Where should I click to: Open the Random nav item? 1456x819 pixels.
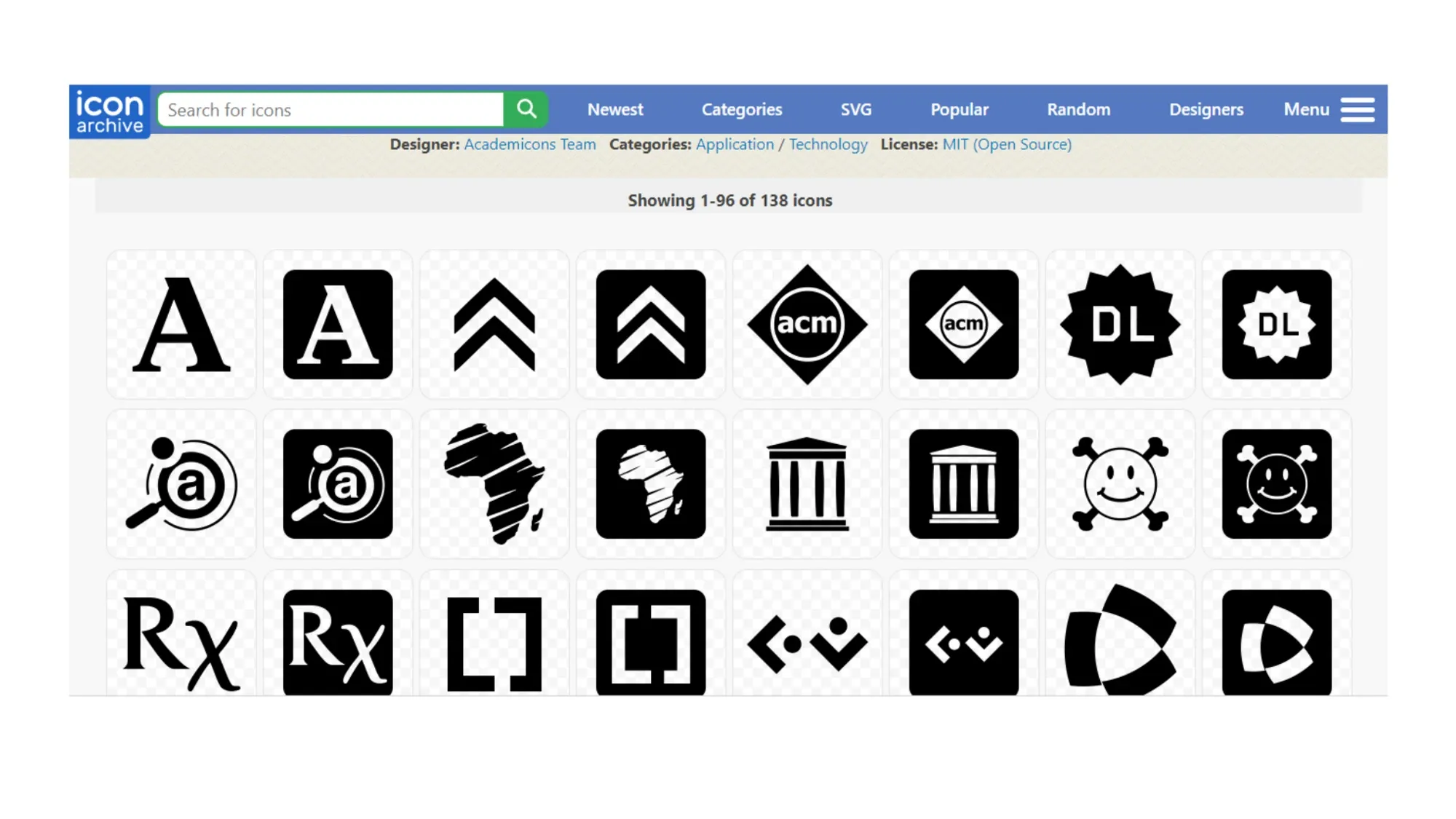(1079, 109)
